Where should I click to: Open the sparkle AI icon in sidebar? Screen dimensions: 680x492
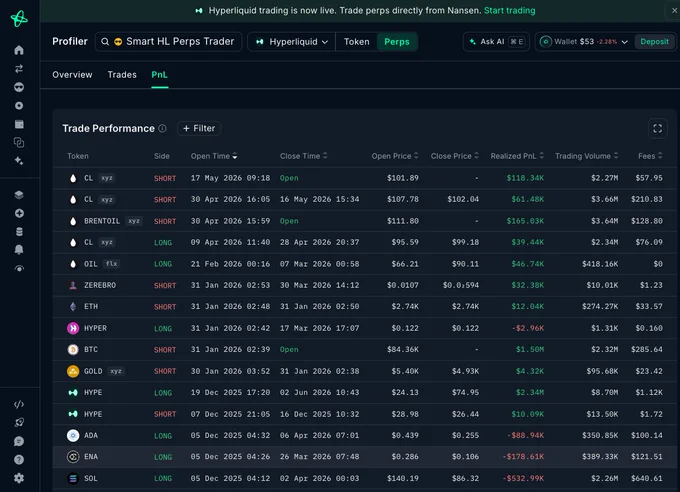point(19,161)
